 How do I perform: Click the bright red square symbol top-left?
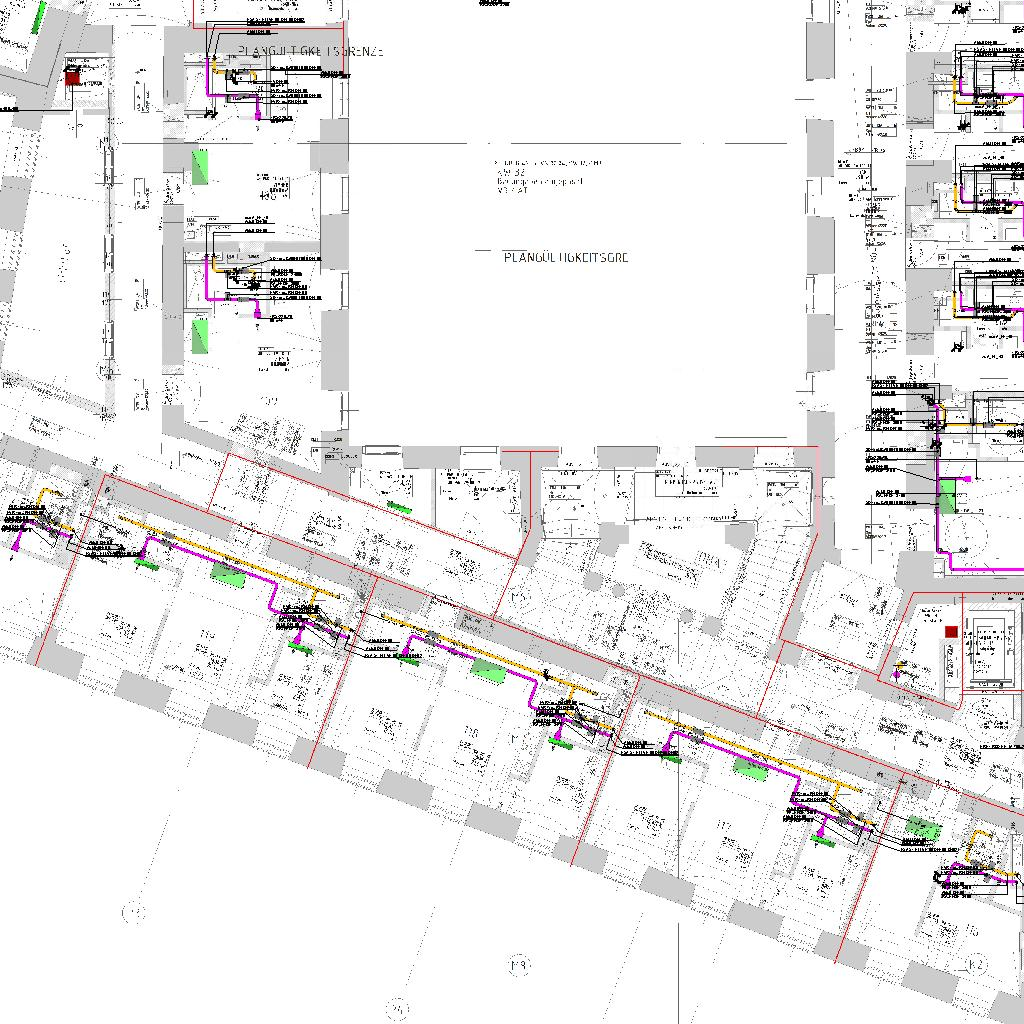[72, 76]
